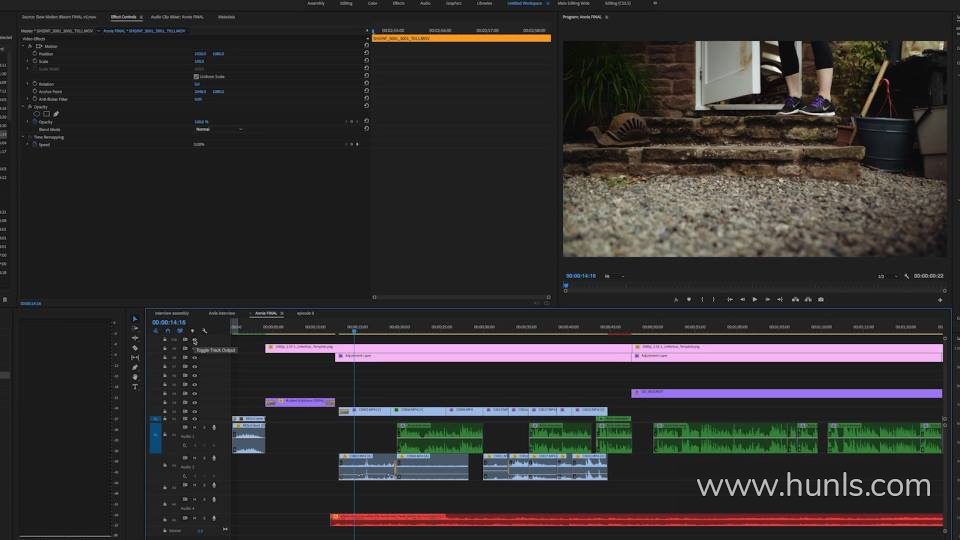Open the Program monitor button editor plus
Viewport: 960px width, 540px height.
click(940, 300)
